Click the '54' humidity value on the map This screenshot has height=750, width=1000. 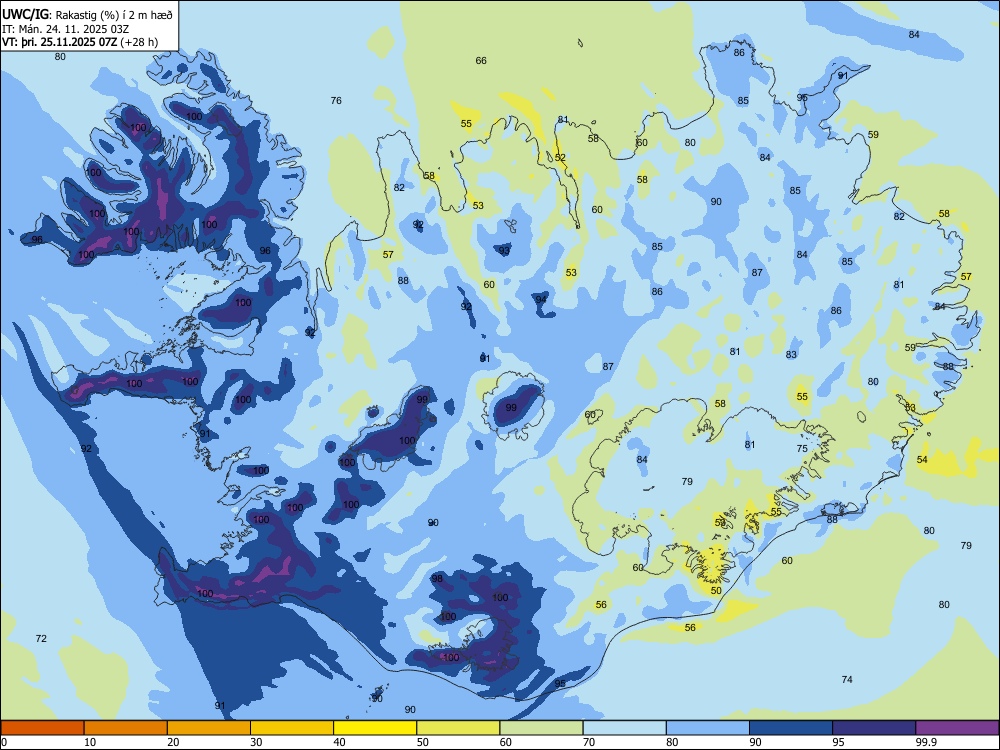coord(922,459)
